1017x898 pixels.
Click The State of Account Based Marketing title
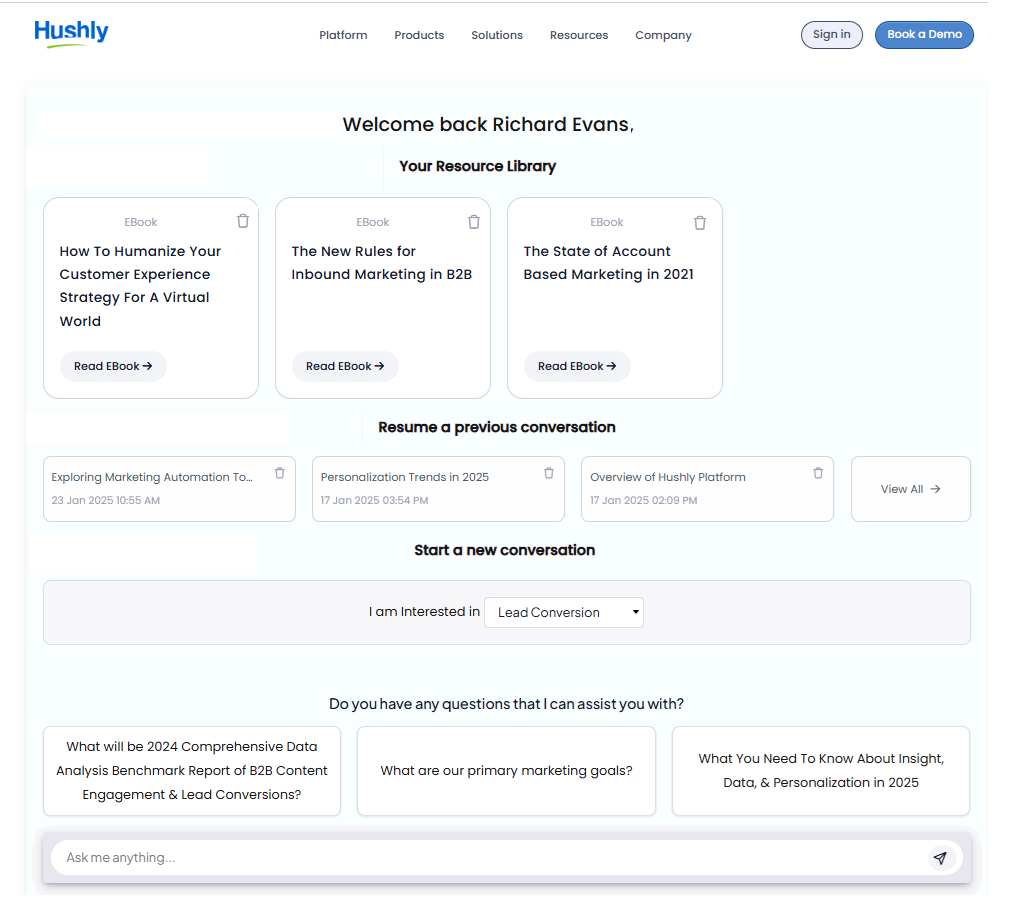[608, 263]
